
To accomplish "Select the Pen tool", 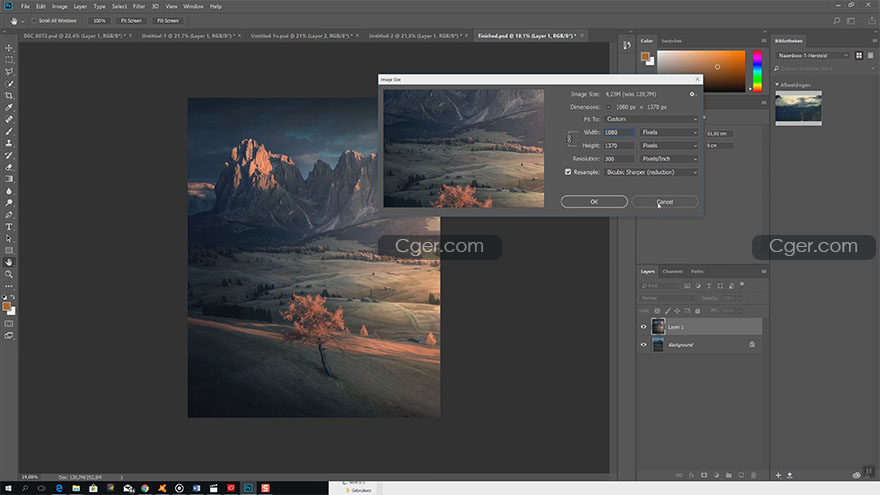I will pyautogui.click(x=9, y=215).
